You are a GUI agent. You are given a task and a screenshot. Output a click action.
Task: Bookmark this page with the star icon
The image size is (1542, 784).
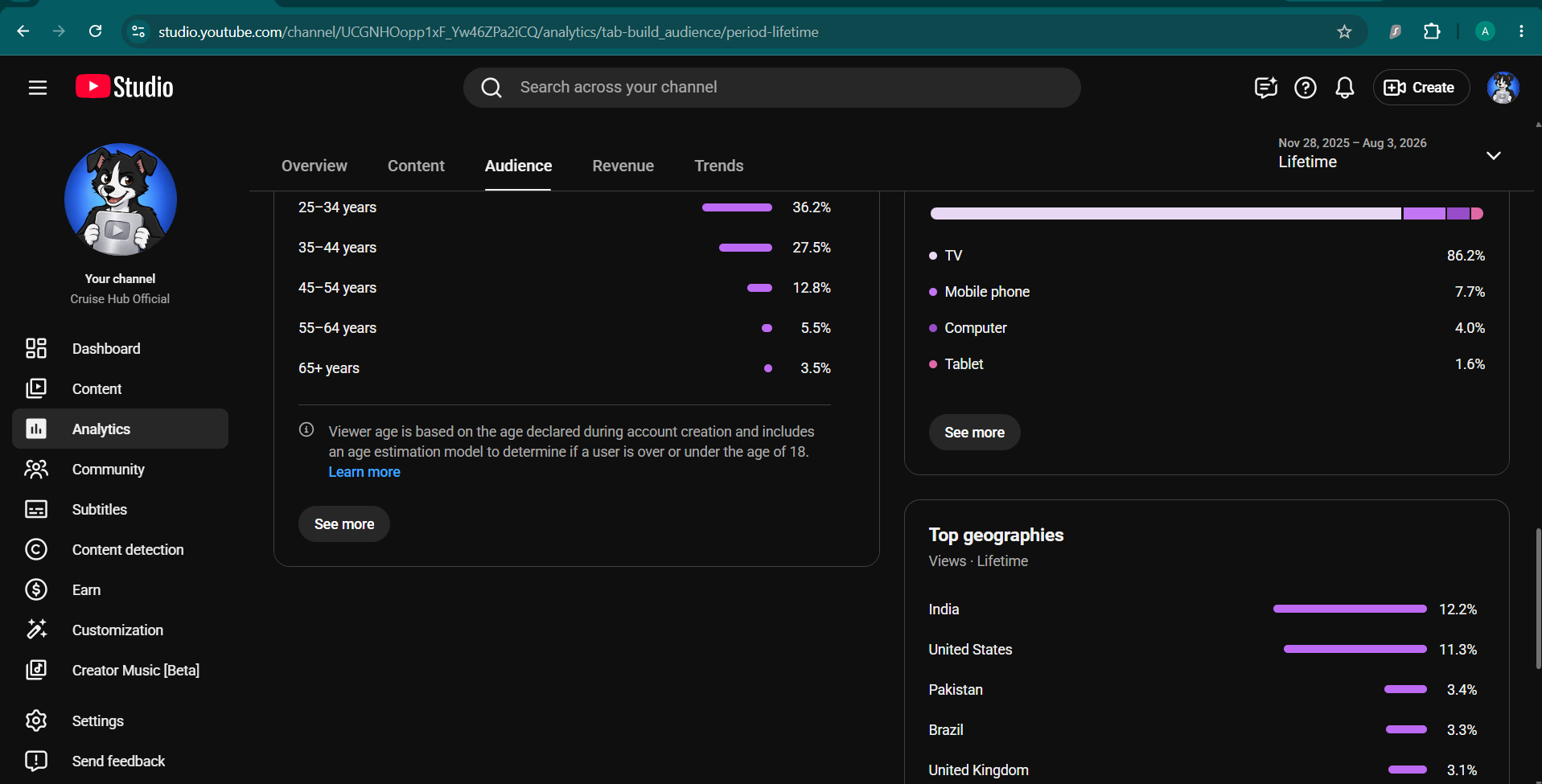(x=1344, y=31)
